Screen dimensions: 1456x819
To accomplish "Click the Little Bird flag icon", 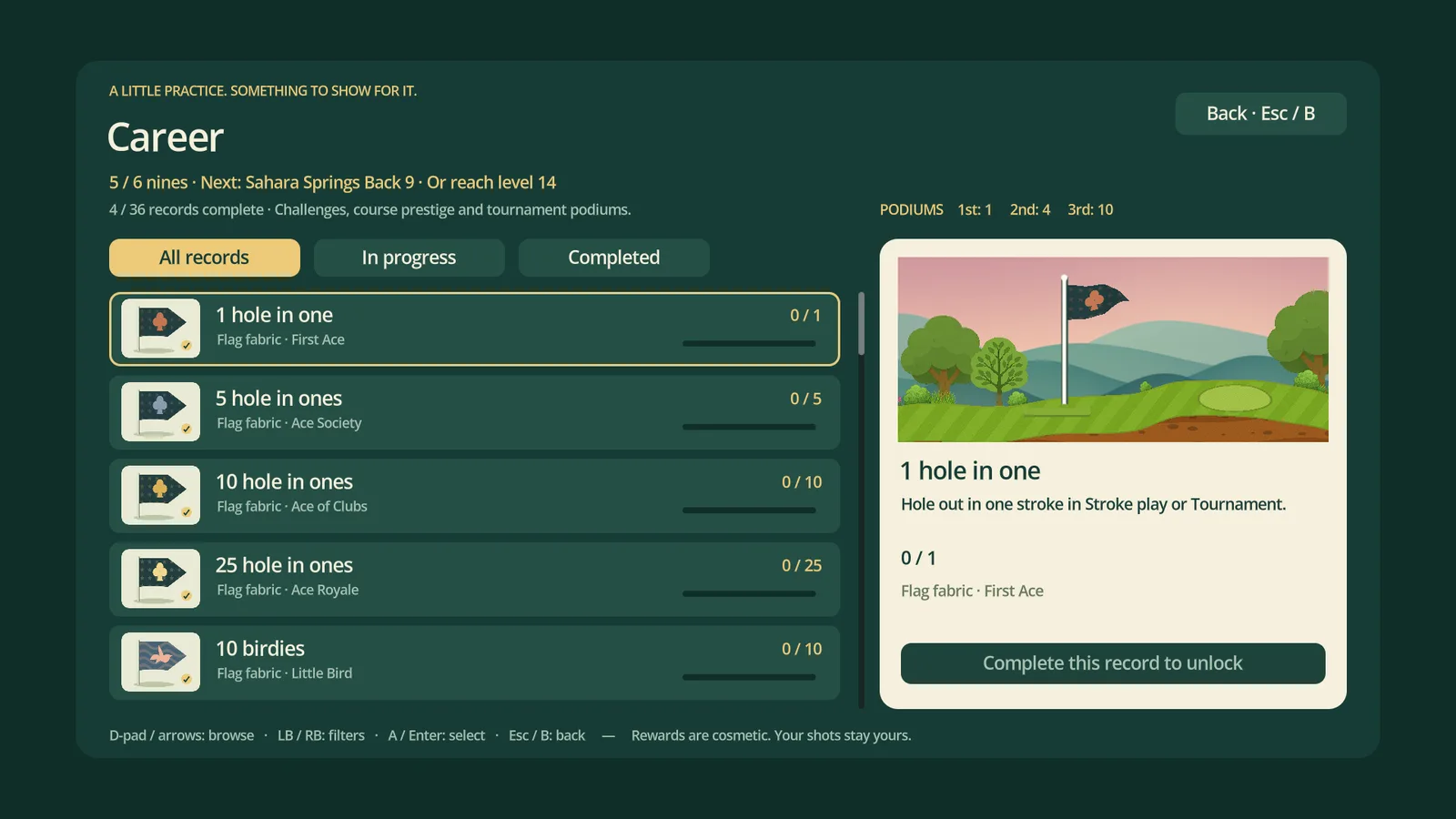I will [x=160, y=662].
